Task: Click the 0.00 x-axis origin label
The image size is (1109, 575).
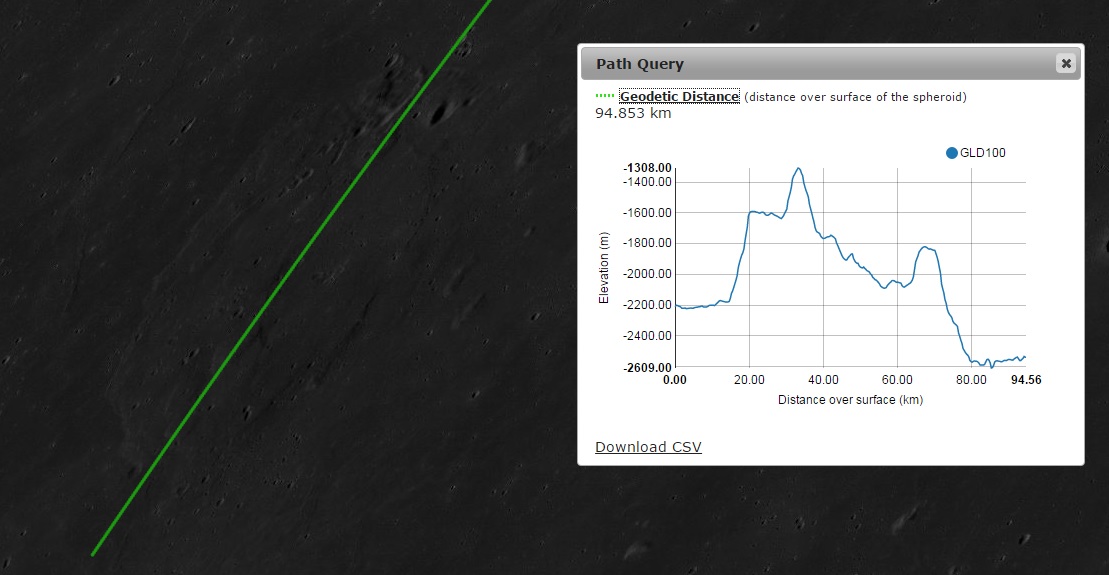Action: (x=675, y=380)
